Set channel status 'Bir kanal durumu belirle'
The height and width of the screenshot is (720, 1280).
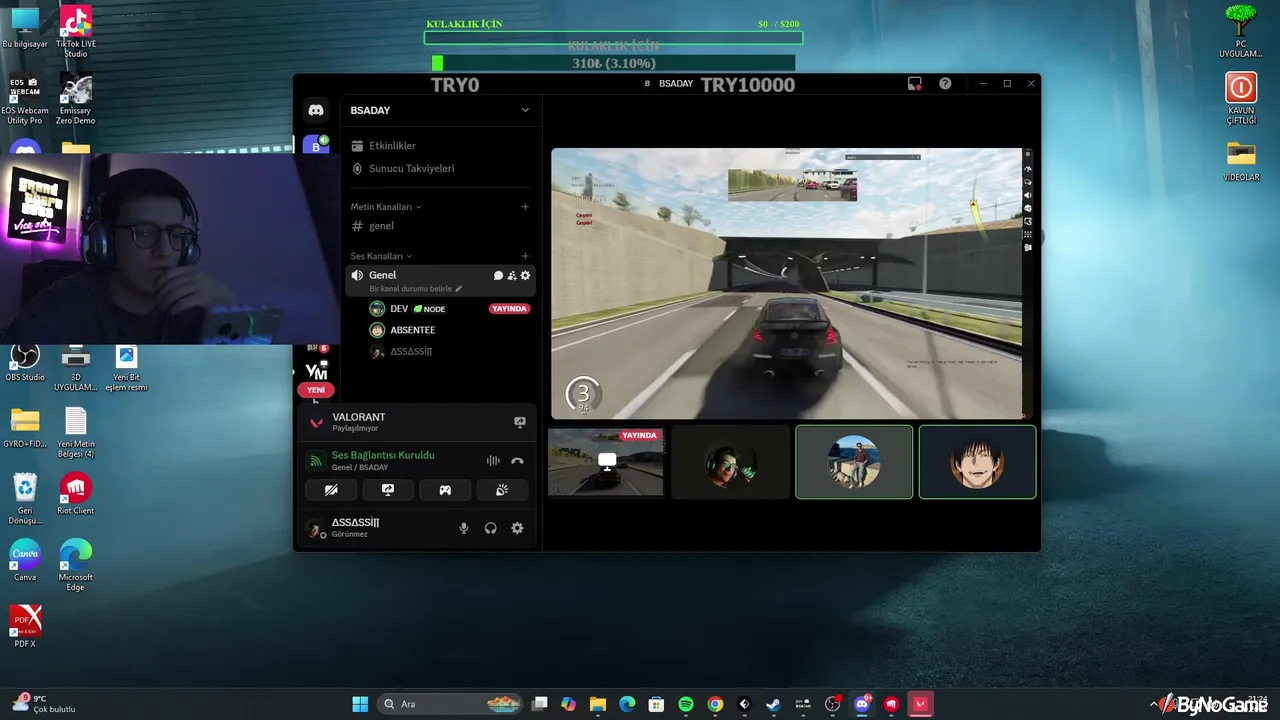point(416,289)
